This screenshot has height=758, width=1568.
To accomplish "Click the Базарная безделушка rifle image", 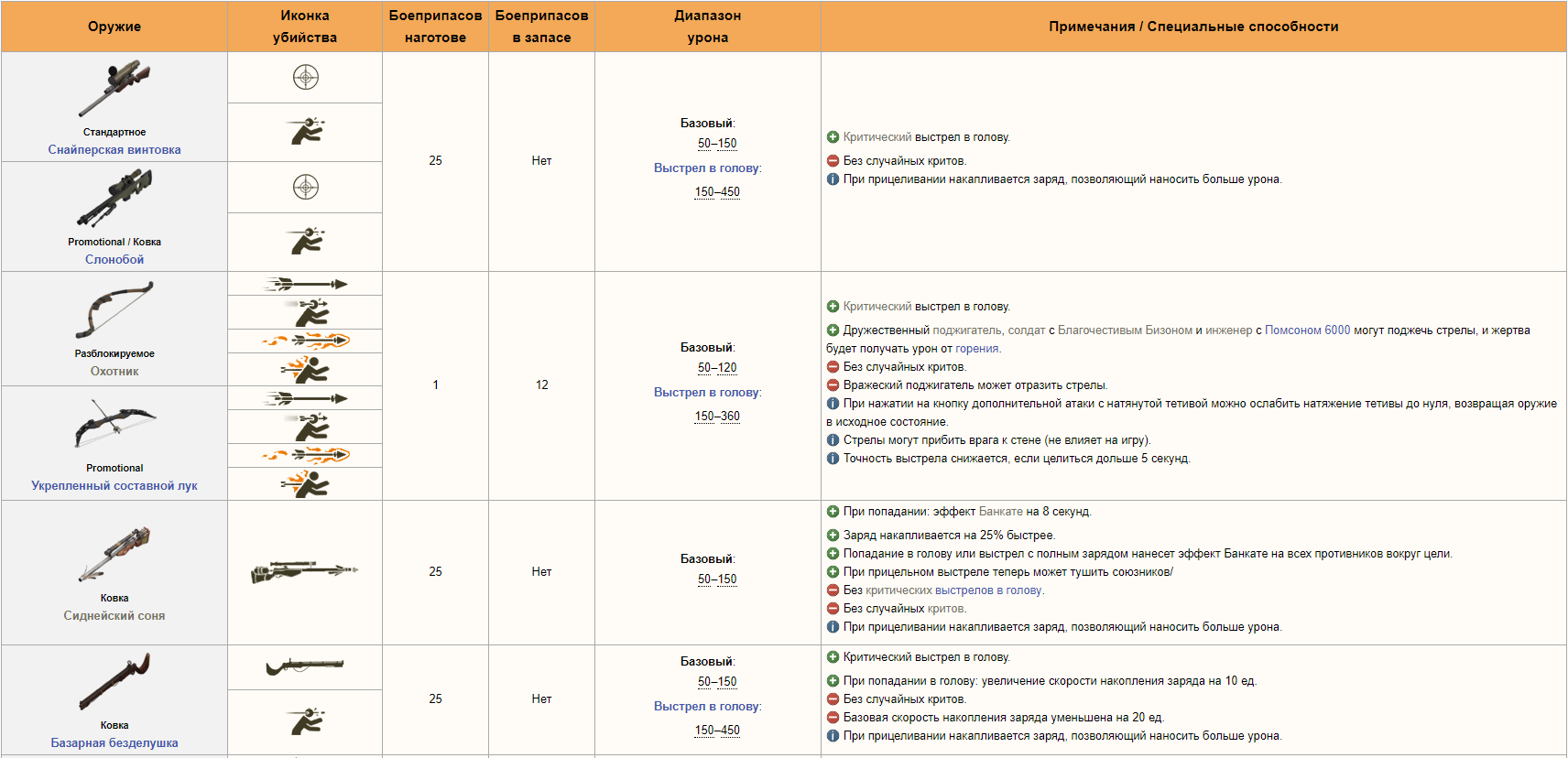I will pos(114,681).
